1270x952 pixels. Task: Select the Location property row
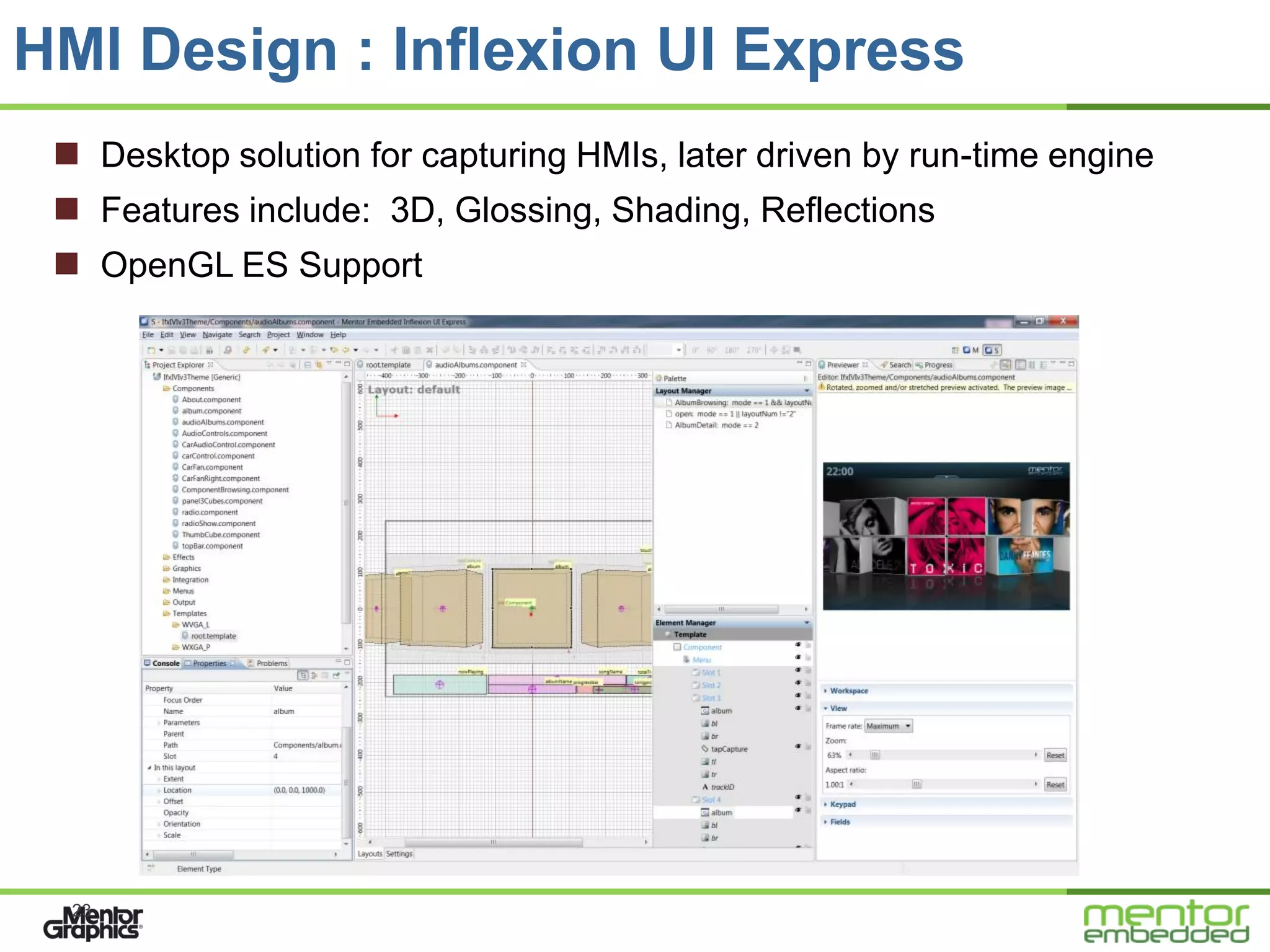pos(177,790)
